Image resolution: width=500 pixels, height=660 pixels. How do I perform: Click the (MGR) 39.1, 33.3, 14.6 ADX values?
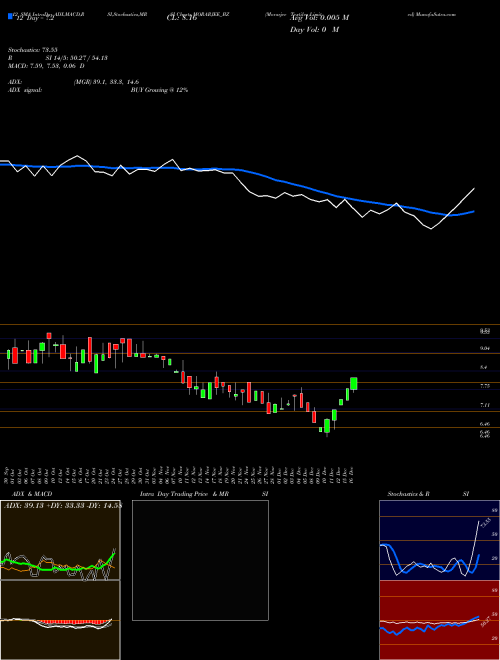[x=106, y=82]
